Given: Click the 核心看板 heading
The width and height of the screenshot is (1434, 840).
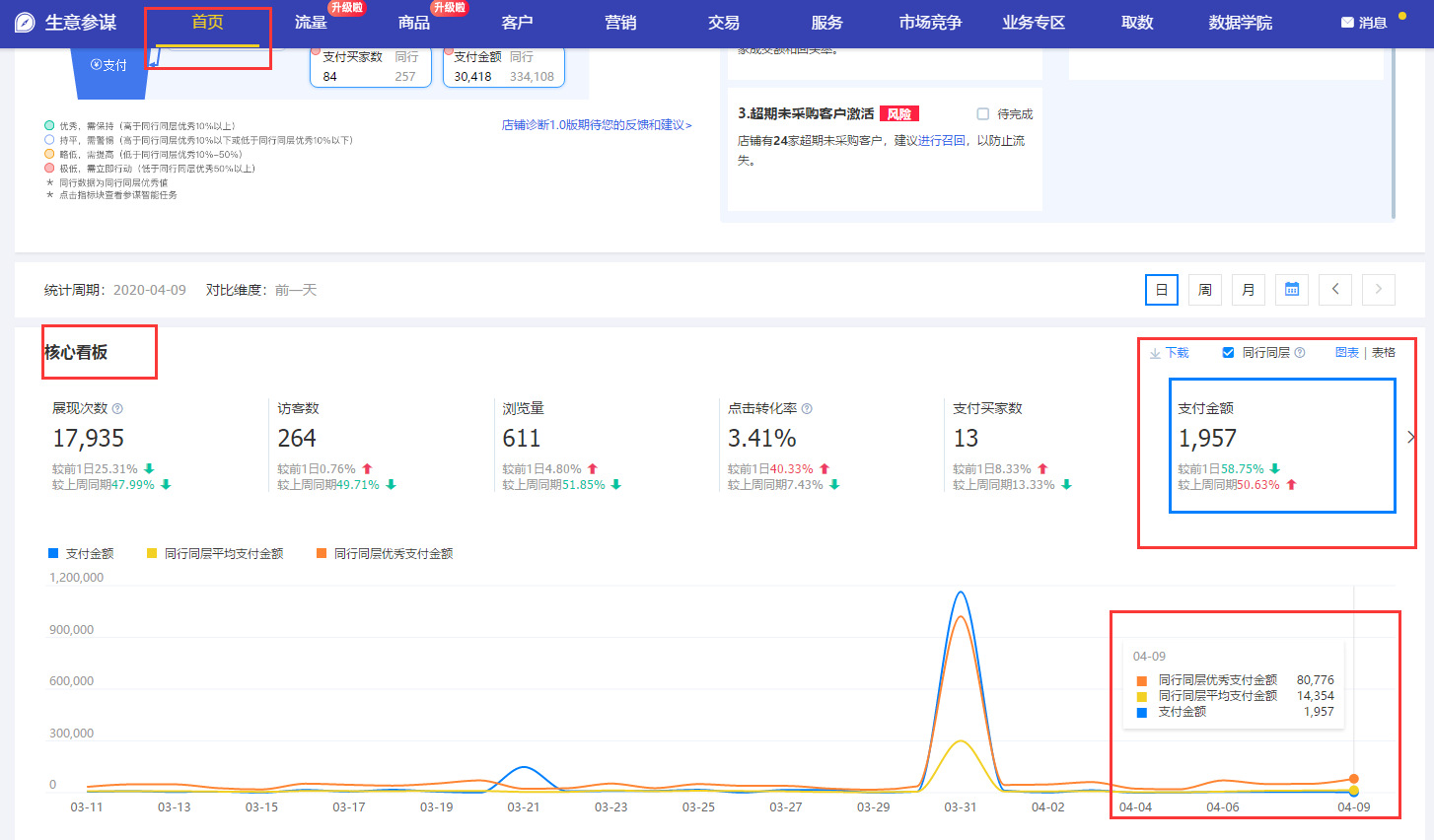Looking at the screenshot, I should click(76, 353).
